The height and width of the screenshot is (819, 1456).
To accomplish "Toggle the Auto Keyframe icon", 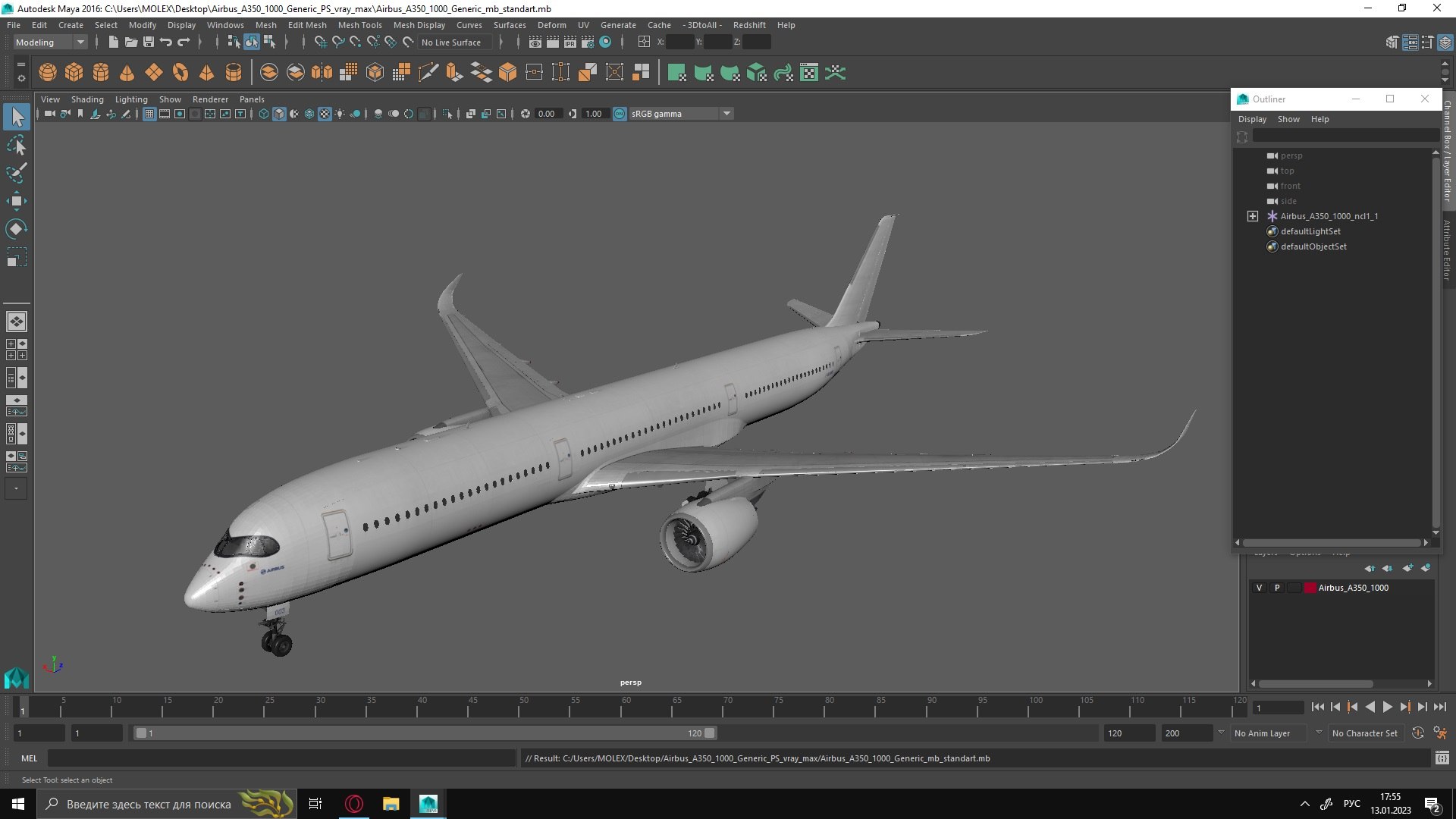I will pos(1418,733).
